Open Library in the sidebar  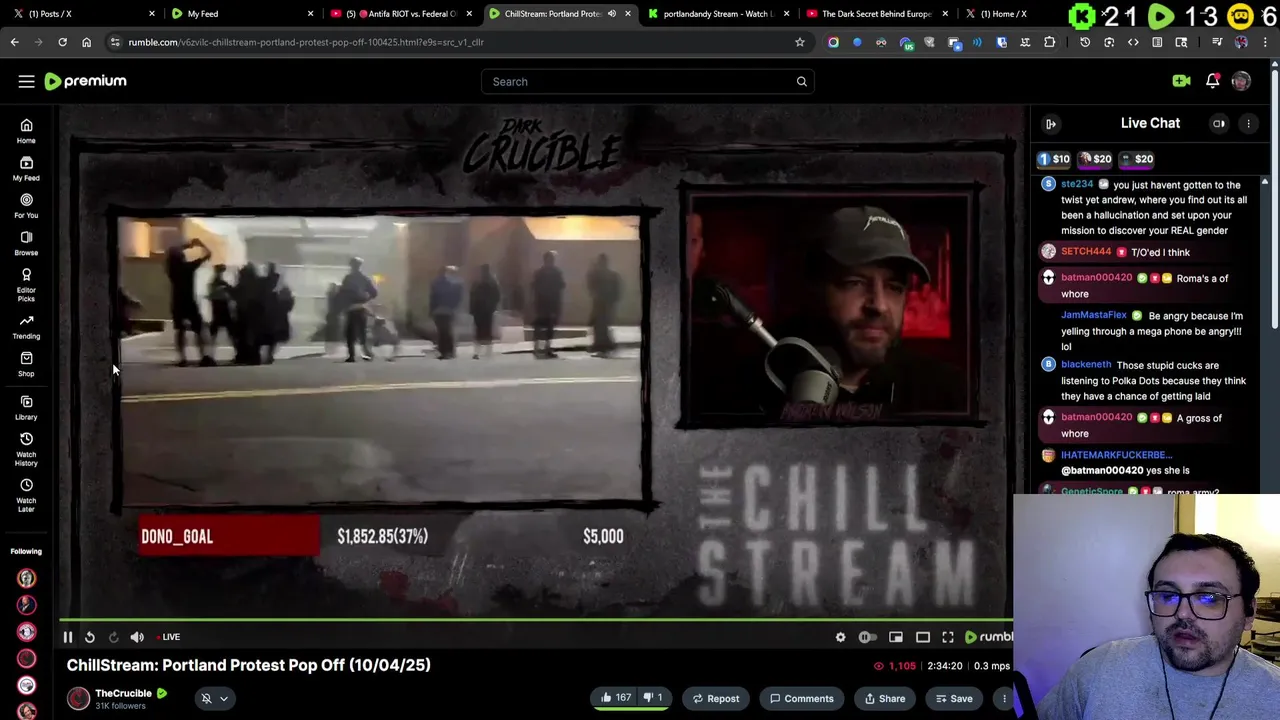[26, 407]
